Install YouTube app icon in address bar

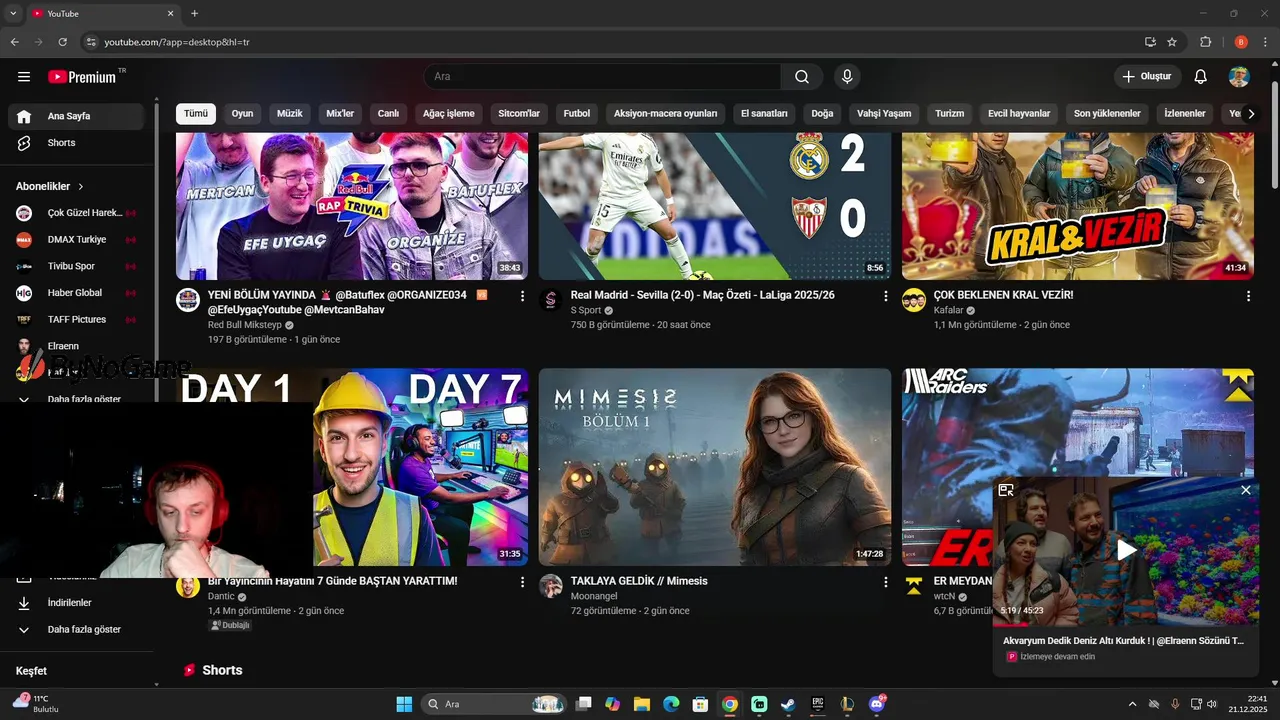coord(1150,42)
